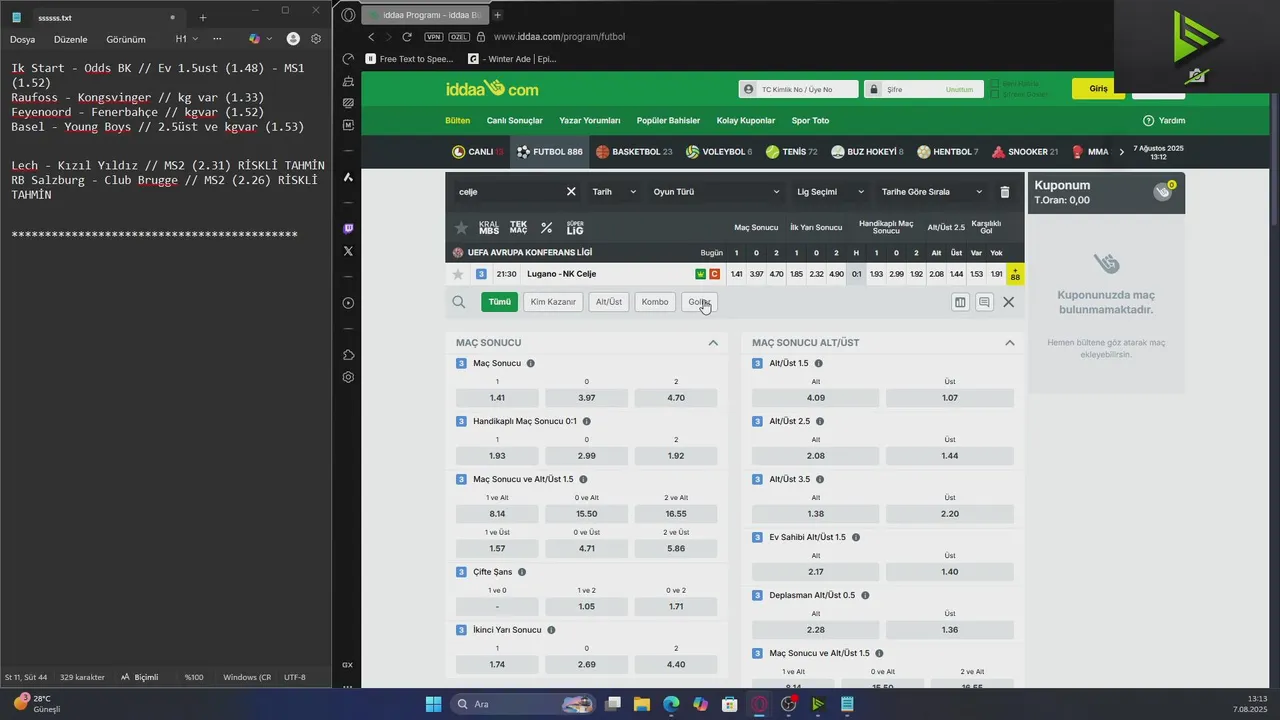
Task: Open X (Twitter) in Opera sidebar
Action: tap(348, 251)
